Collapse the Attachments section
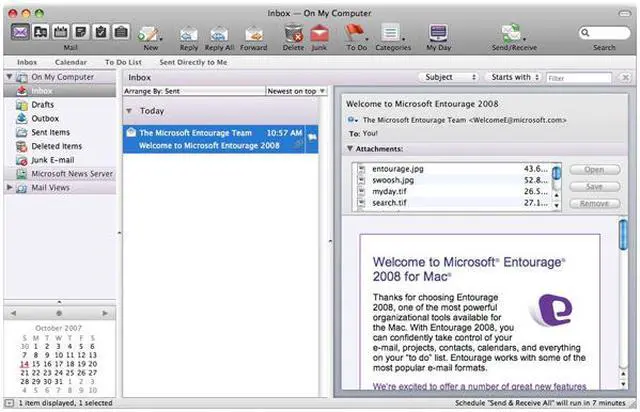This screenshot has height=412, width=640. click(x=350, y=149)
